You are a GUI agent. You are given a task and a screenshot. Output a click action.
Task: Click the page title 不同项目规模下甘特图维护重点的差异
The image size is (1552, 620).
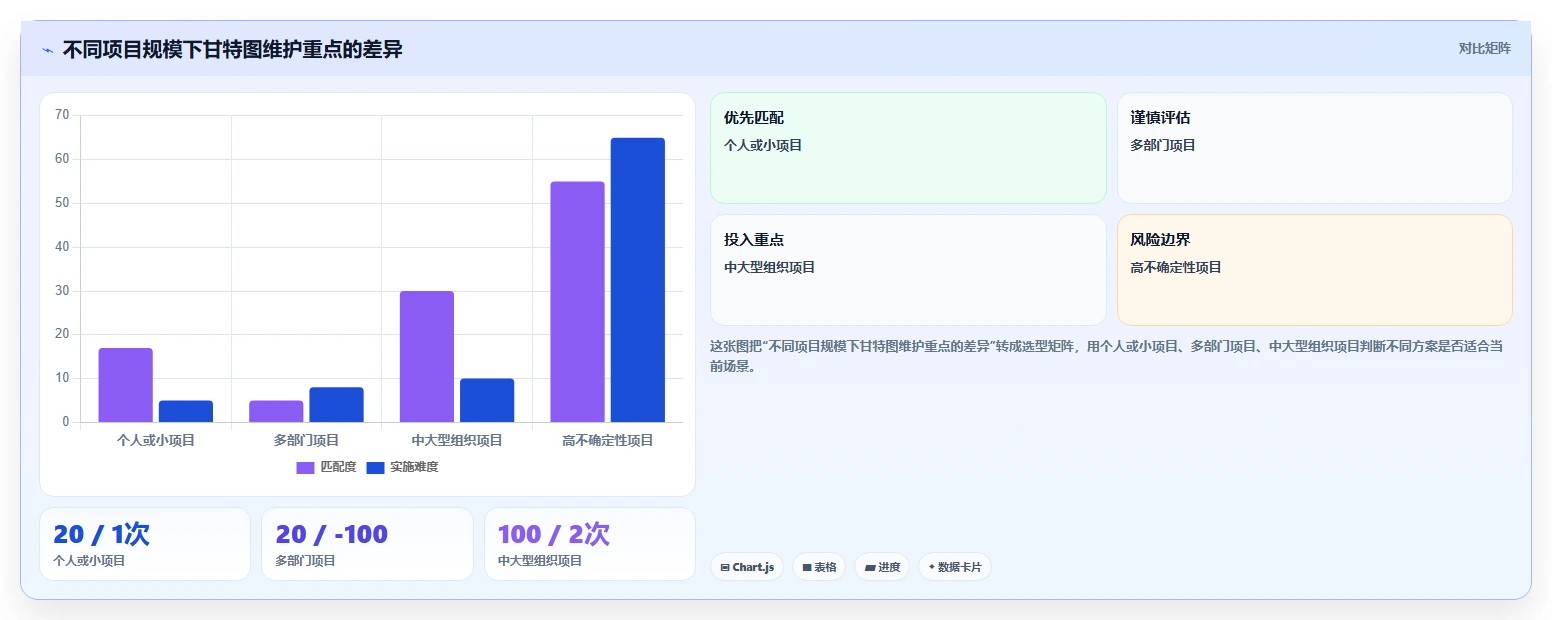click(232, 49)
